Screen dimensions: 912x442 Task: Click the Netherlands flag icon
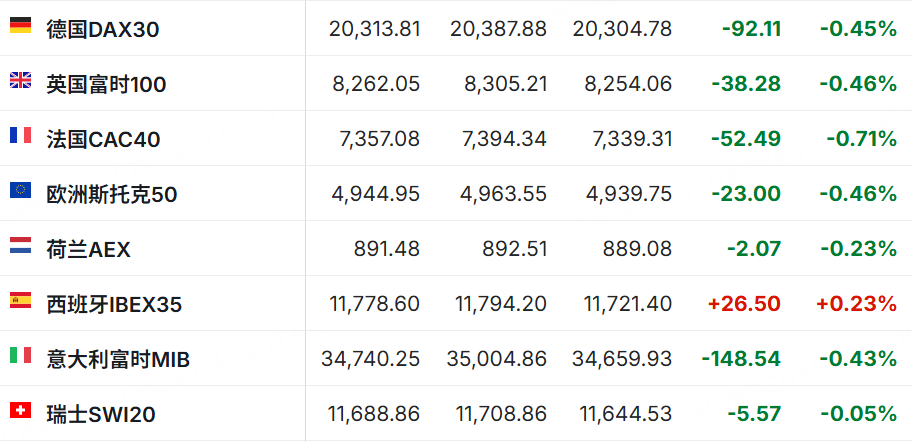coord(20,245)
